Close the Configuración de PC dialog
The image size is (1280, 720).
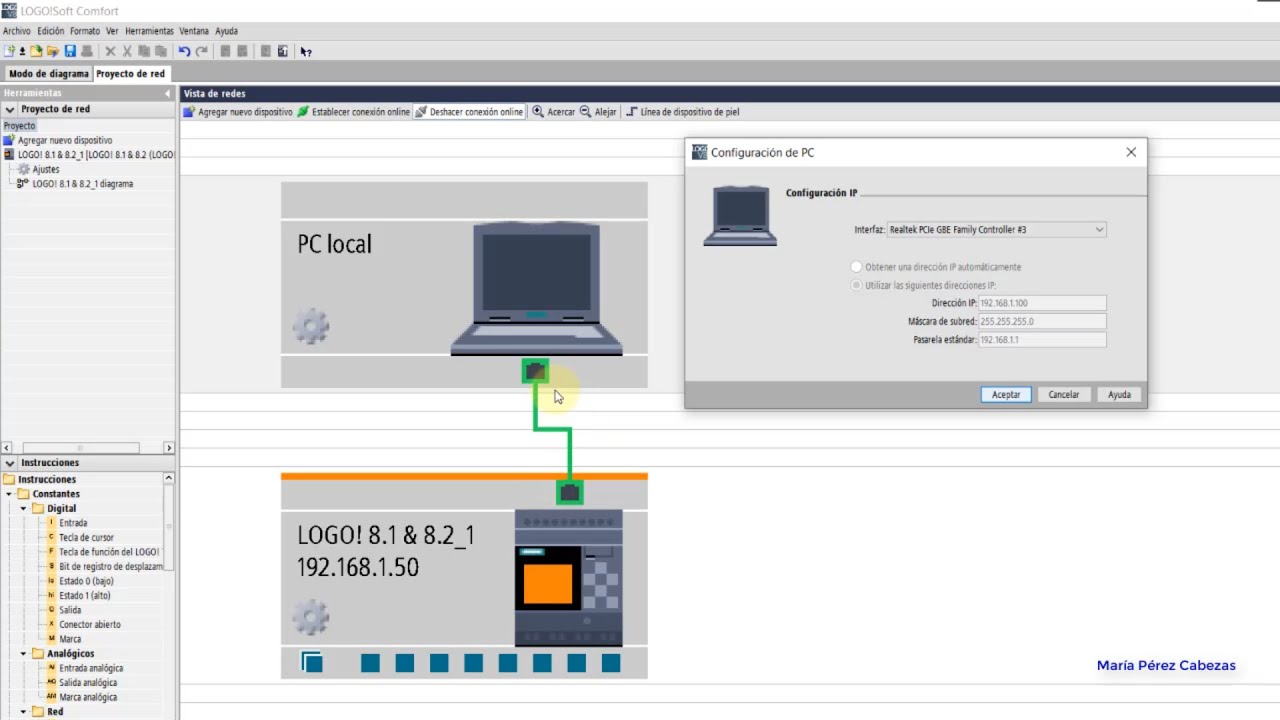[x=1131, y=152]
